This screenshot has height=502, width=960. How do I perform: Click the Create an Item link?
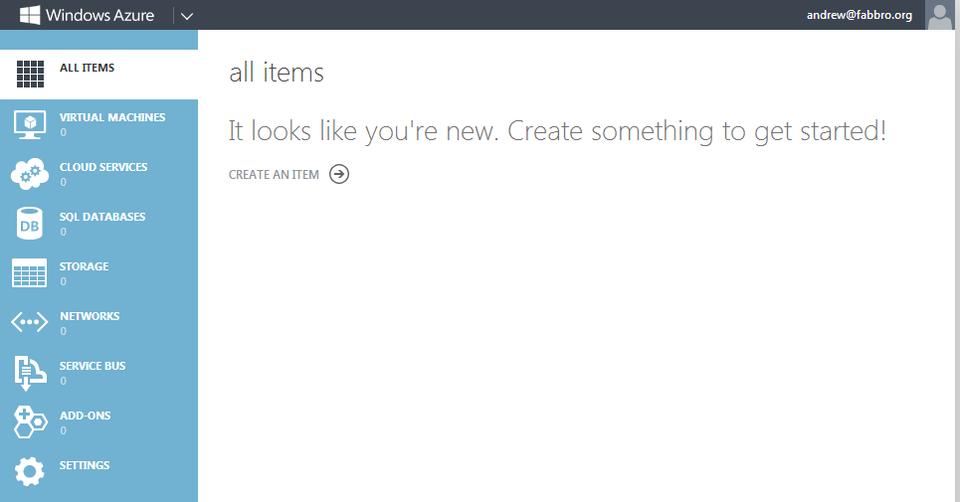(x=274, y=174)
